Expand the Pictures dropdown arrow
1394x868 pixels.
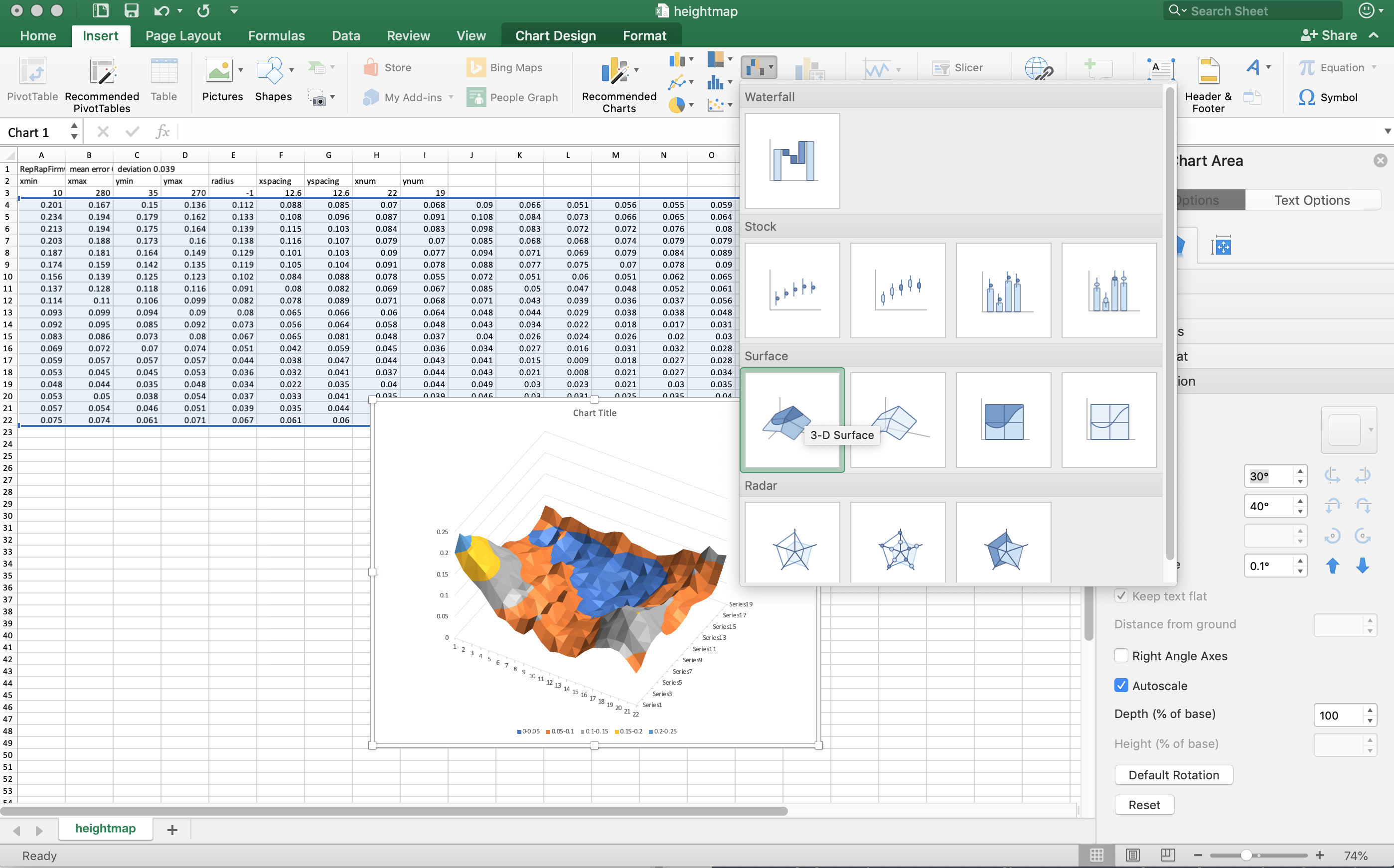[x=241, y=70]
